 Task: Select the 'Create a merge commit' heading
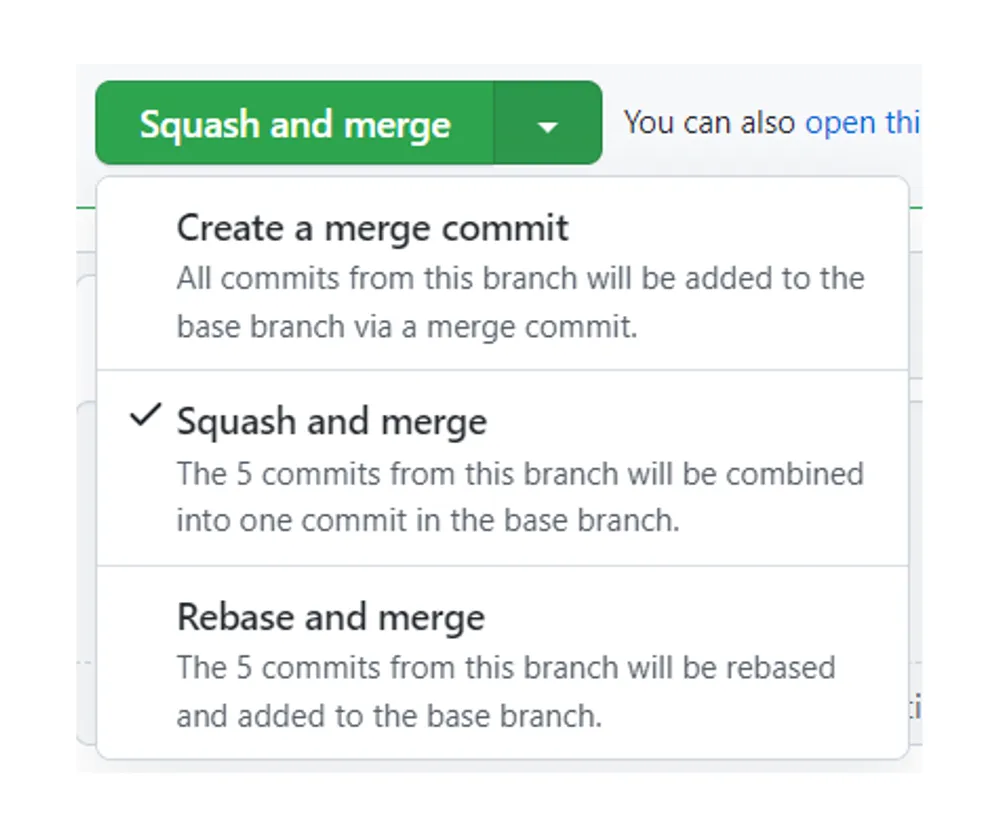coord(373,228)
